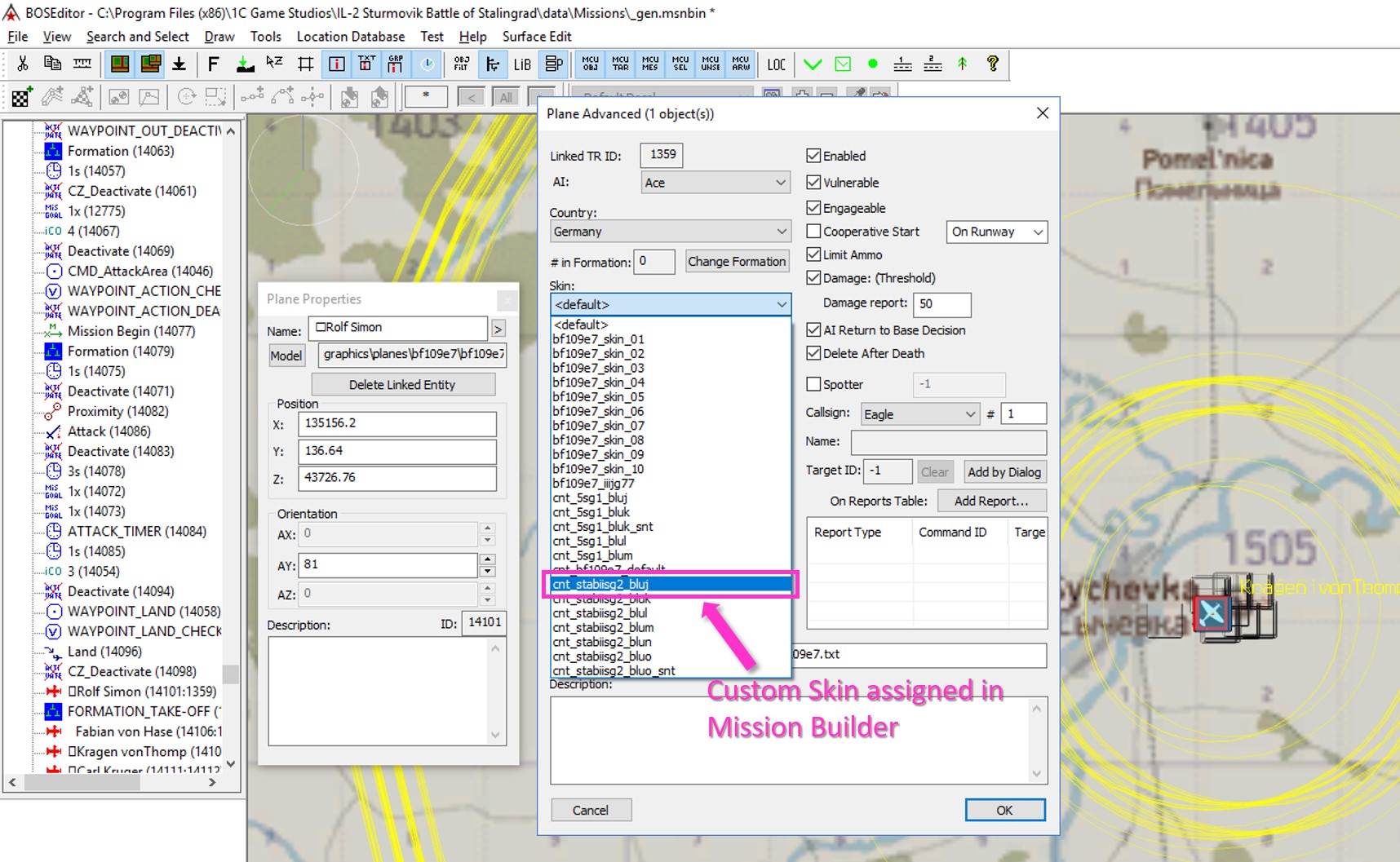The width and height of the screenshot is (1400, 862).
Task: Expand the Country dropdown set to Germany
Action: (x=670, y=232)
